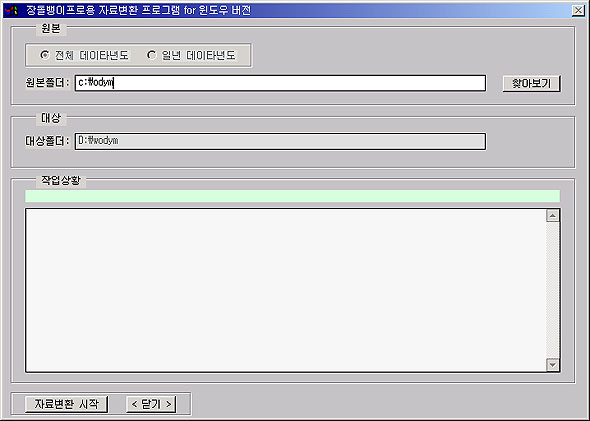The image size is (590, 421).
Task: Click the < 닫기 > button
Action: coord(151,404)
